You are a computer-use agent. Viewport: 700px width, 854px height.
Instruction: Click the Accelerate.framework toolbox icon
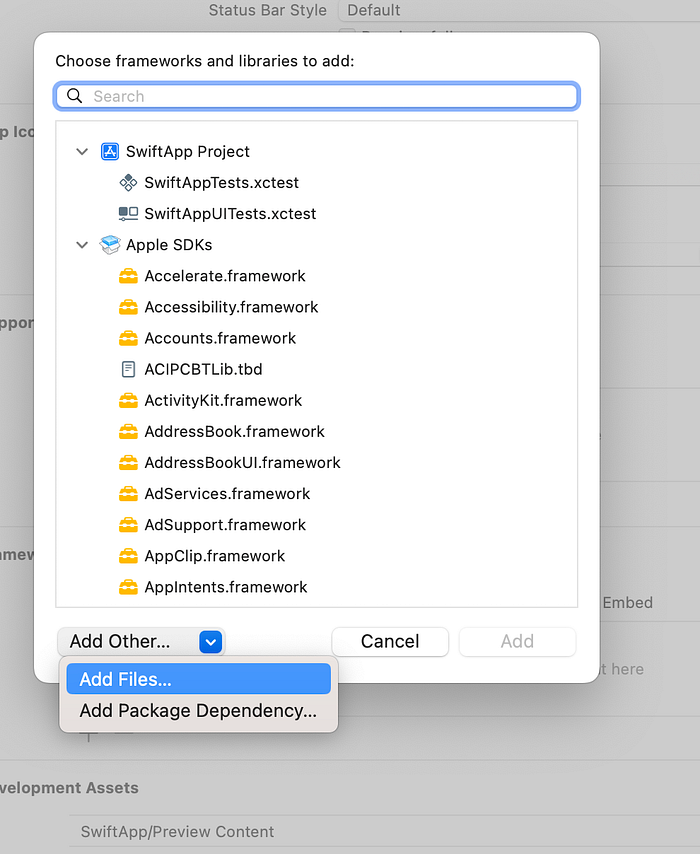[128, 276]
